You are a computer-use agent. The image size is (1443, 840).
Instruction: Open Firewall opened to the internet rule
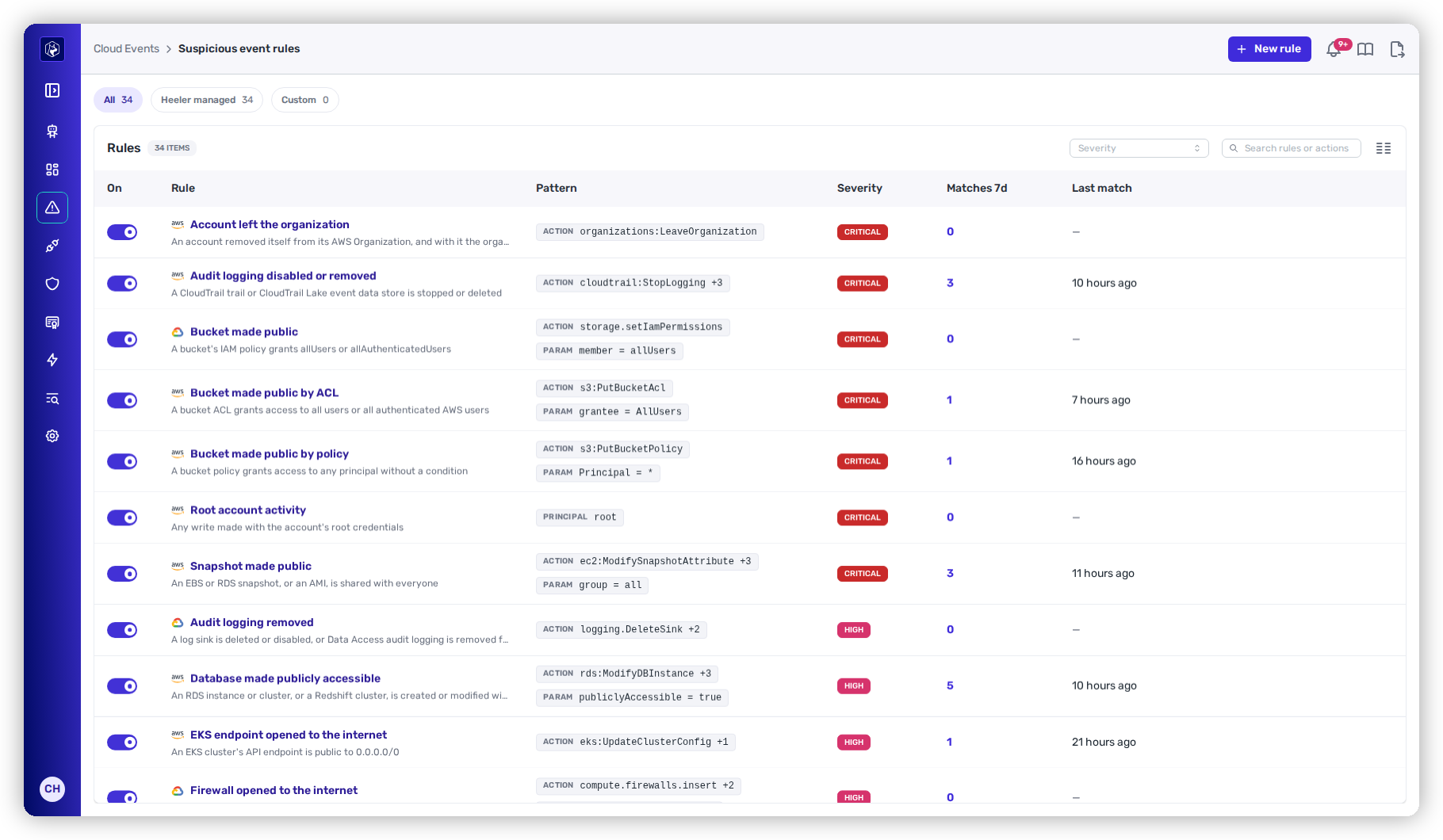(274, 790)
